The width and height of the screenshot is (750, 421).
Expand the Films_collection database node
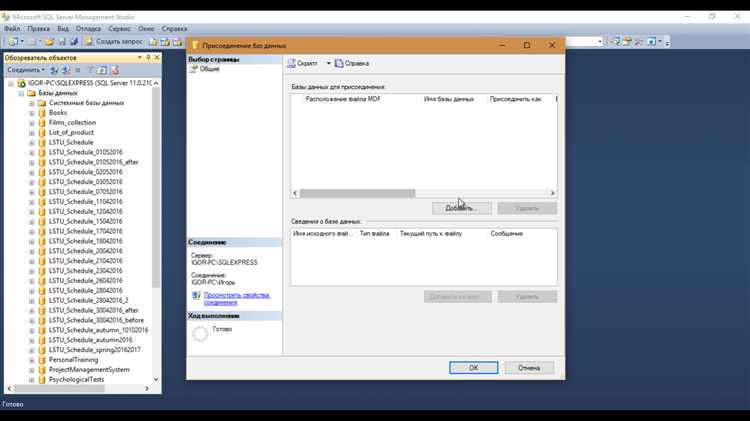[x=31, y=123]
